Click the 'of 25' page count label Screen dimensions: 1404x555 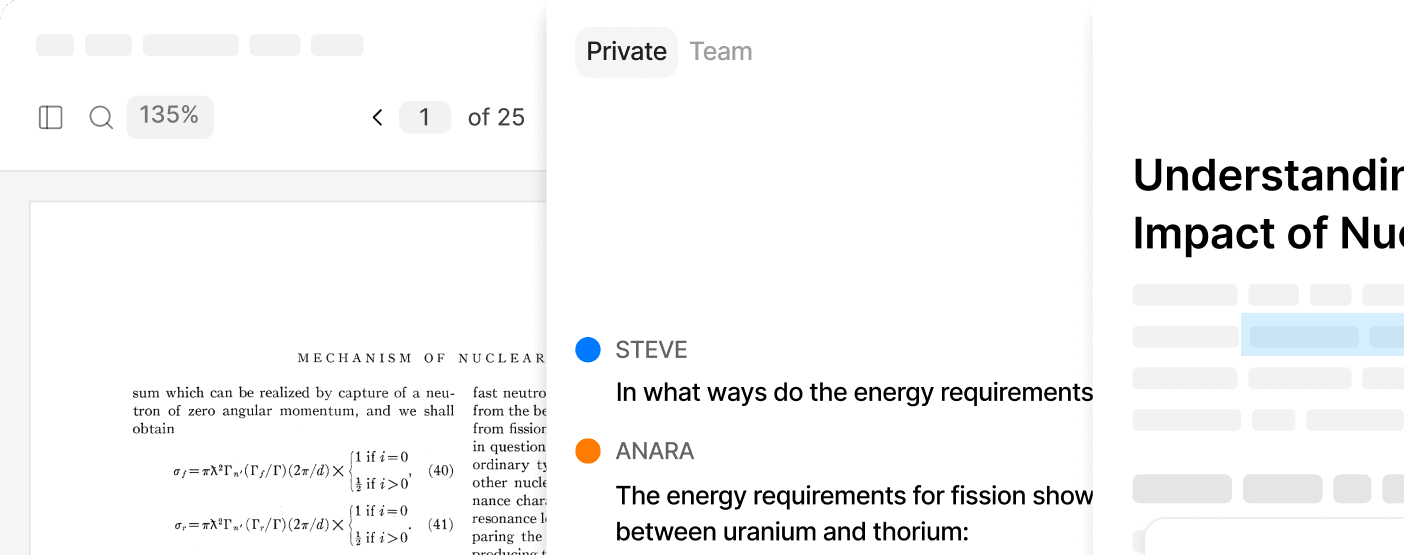click(496, 118)
